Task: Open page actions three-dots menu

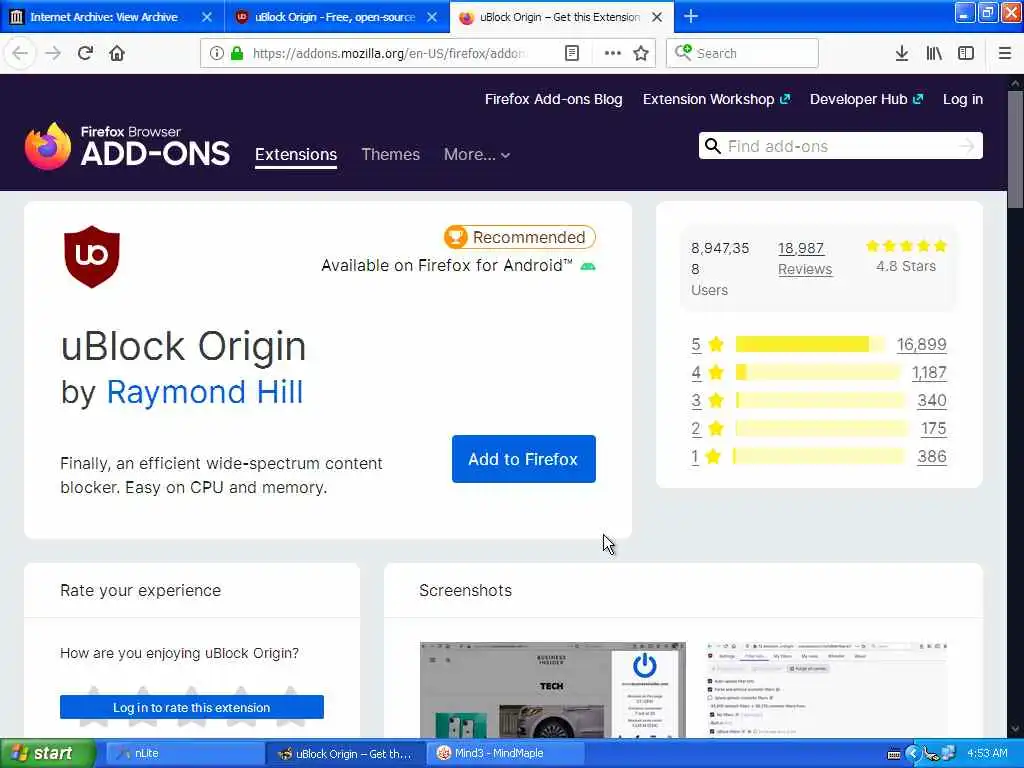Action: [612, 53]
